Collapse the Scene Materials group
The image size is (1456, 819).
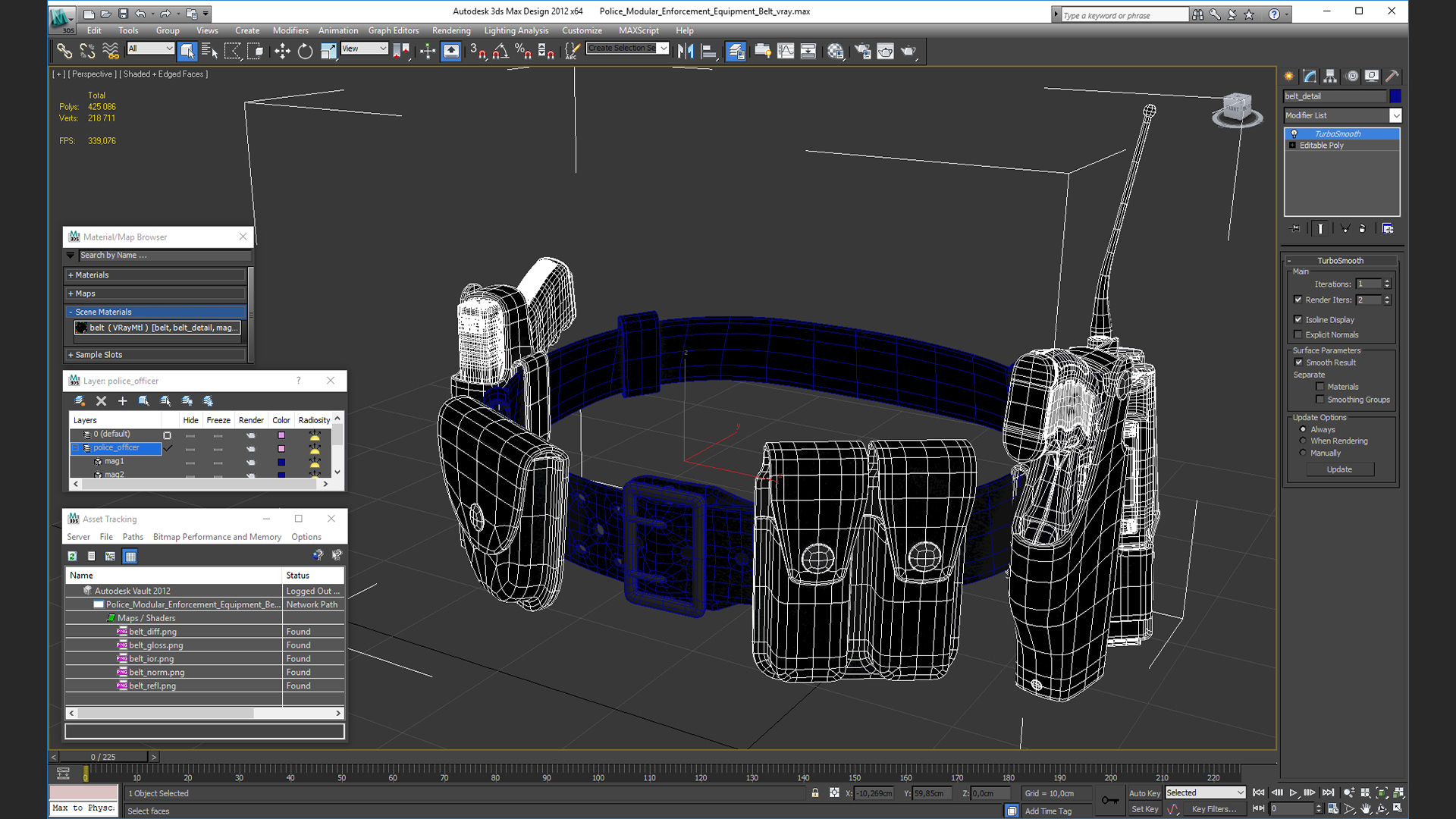(155, 312)
